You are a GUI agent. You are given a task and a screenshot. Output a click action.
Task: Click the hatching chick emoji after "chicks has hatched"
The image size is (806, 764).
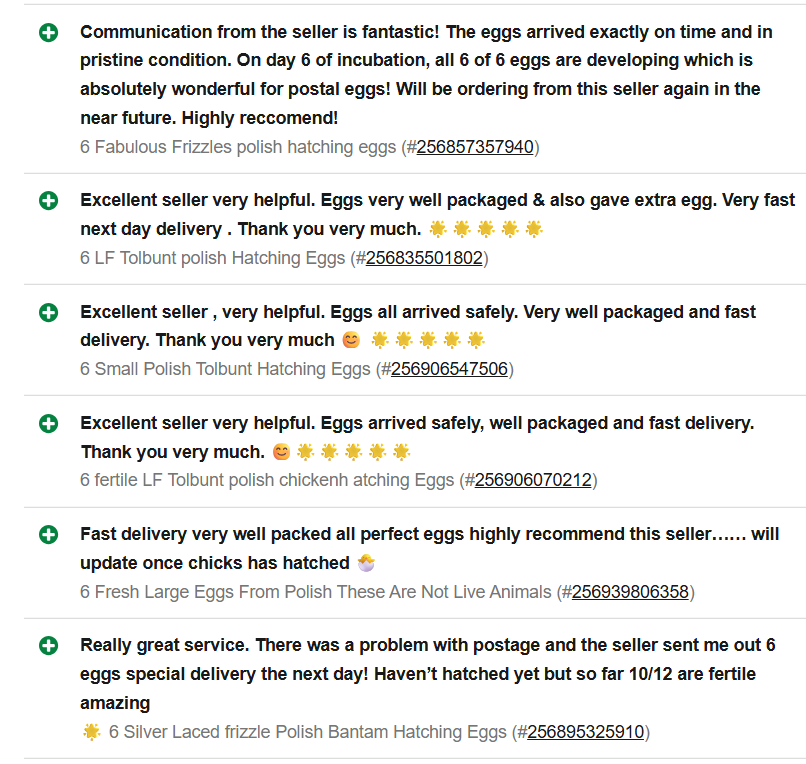pyautogui.click(x=366, y=563)
